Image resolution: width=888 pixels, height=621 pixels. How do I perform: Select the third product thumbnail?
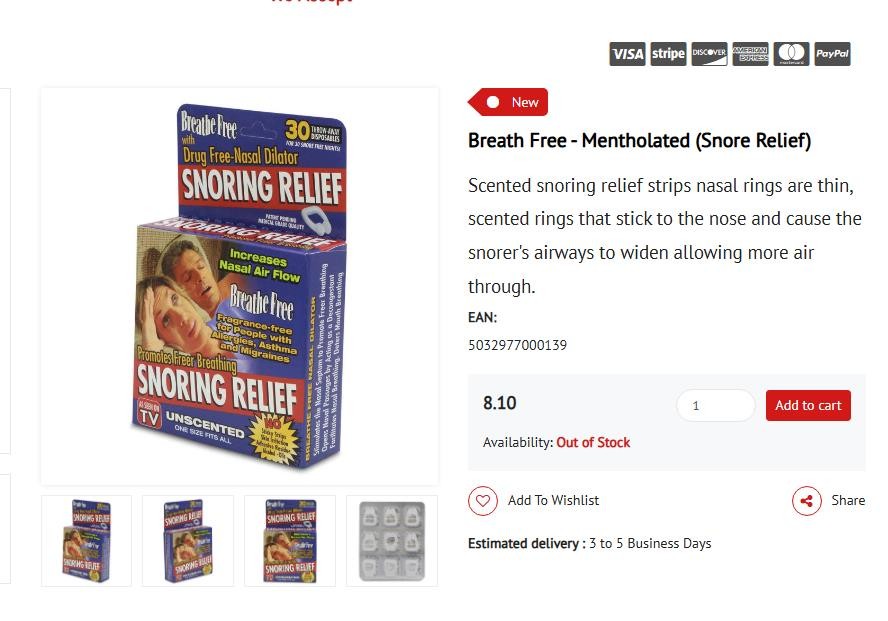(290, 540)
